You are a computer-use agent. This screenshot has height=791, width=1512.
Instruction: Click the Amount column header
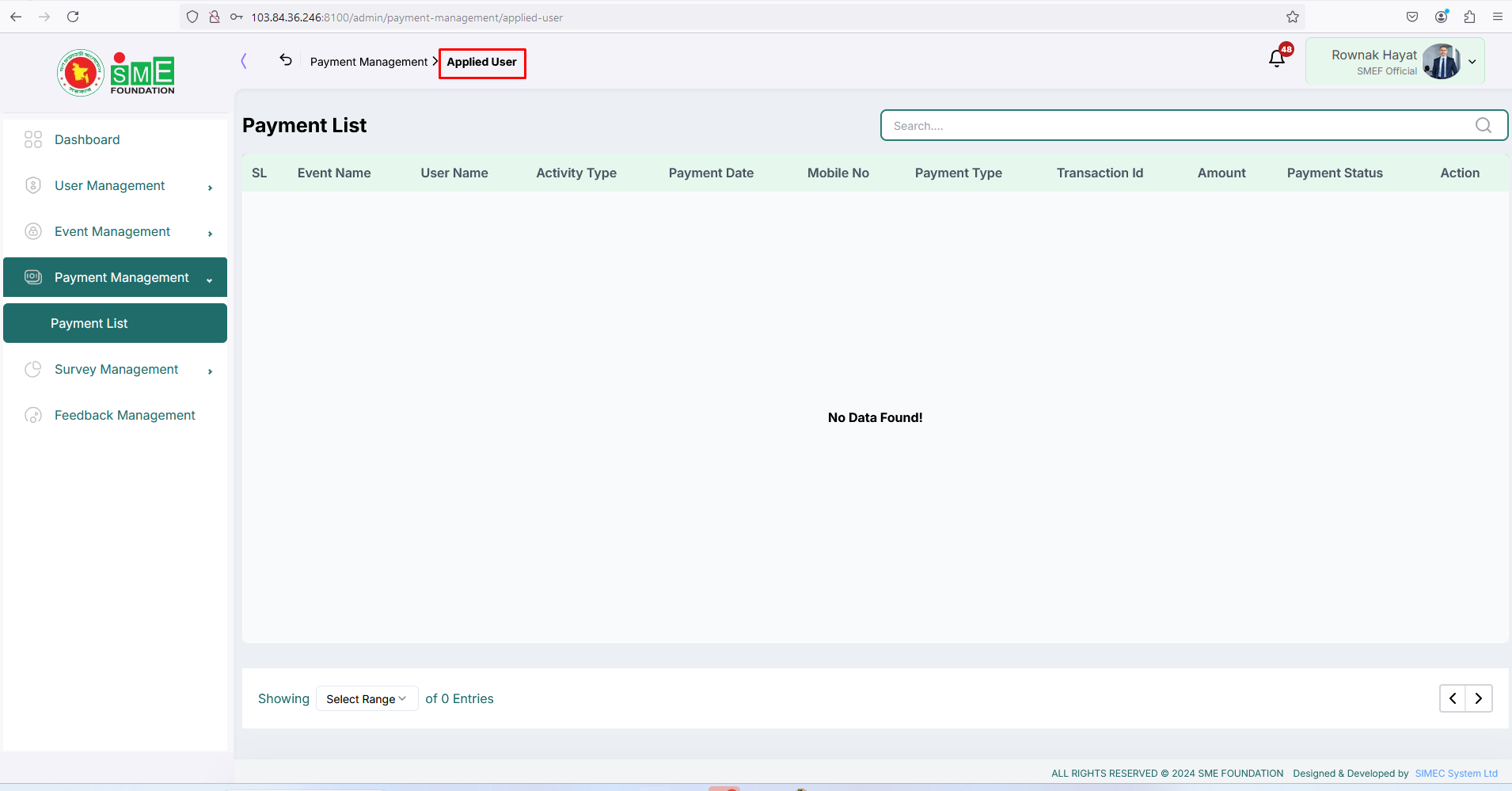[1221, 173]
